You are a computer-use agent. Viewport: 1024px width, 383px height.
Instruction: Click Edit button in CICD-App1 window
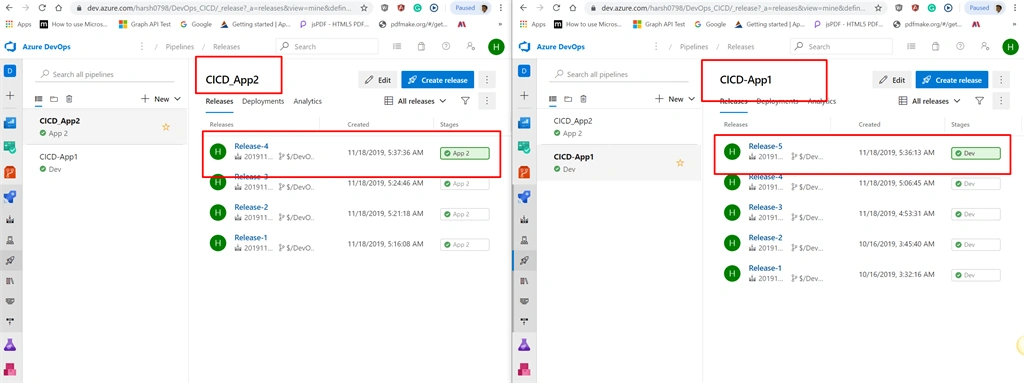point(893,80)
